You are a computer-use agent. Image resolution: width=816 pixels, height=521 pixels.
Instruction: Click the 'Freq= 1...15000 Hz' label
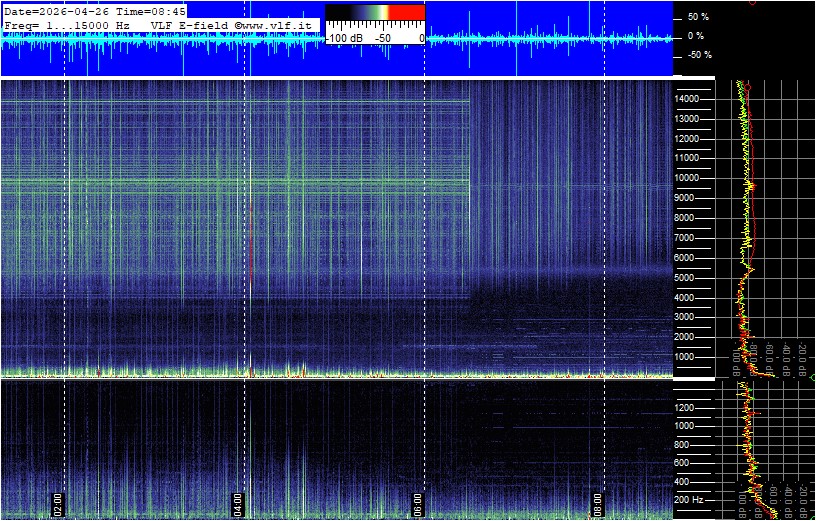coord(69,25)
